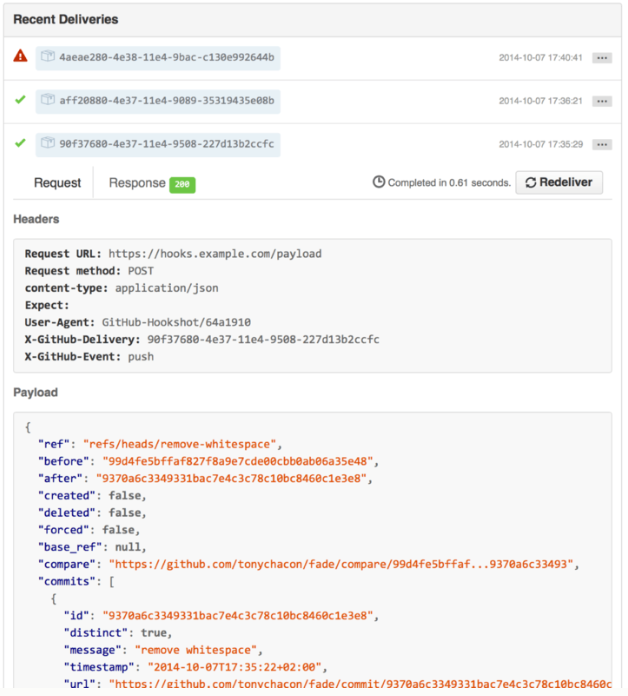The height and width of the screenshot is (696, 628).
Task: Open delivery 4aeae280-4e38-11e4-9bac-c130e992644b
Action: click(x=158, y=58)
